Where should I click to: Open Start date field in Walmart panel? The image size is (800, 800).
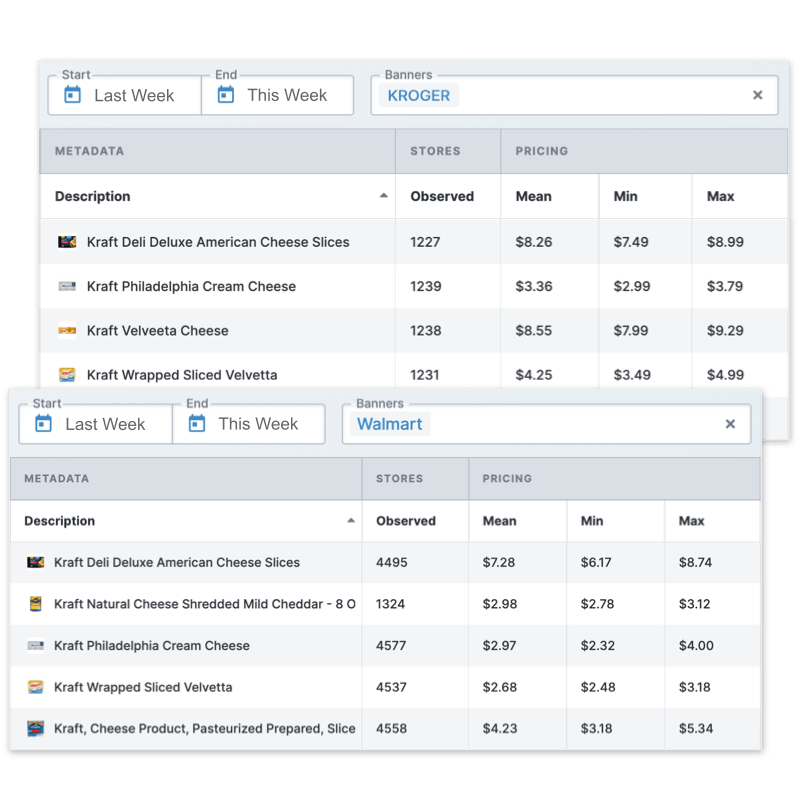click(96, 424)
